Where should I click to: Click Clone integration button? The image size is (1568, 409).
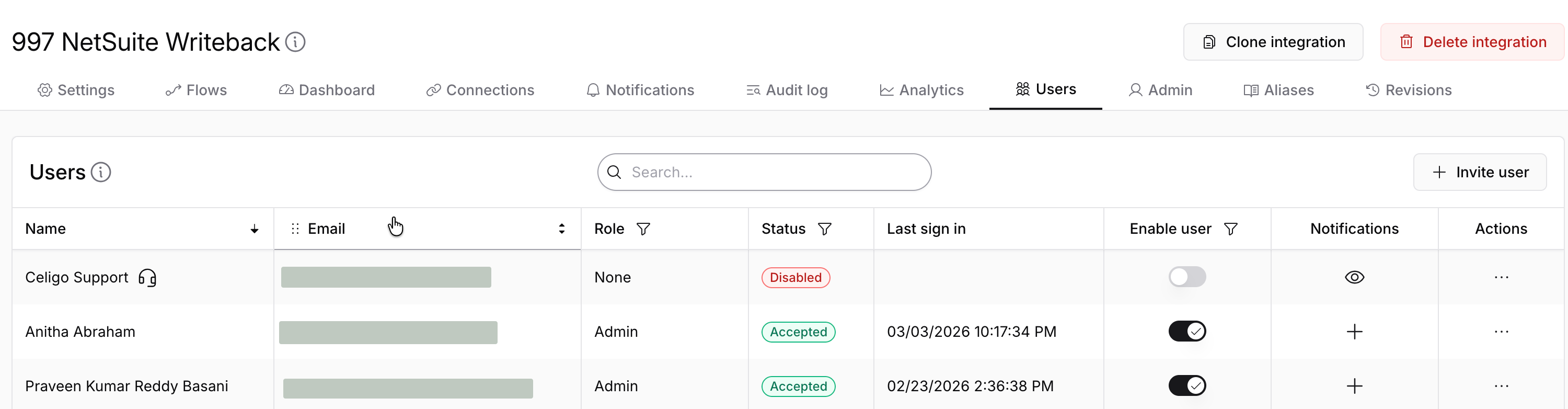point(1273,42)
